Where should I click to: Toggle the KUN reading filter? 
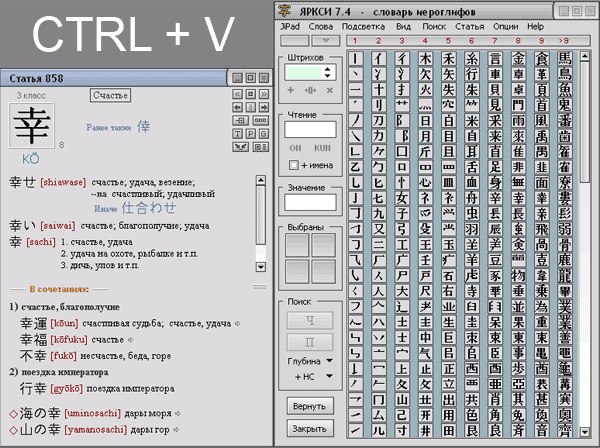point(322,148)
